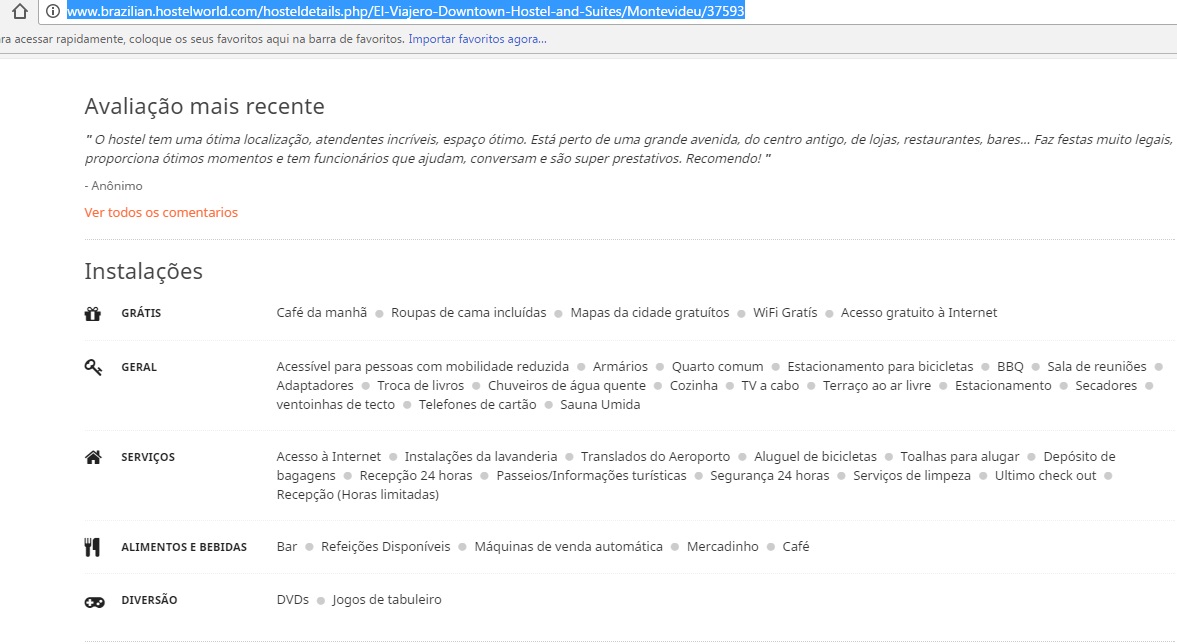The image size is (1177, 644).
Task: Click 'Adaptadores' facility
Action: point(315,385)
